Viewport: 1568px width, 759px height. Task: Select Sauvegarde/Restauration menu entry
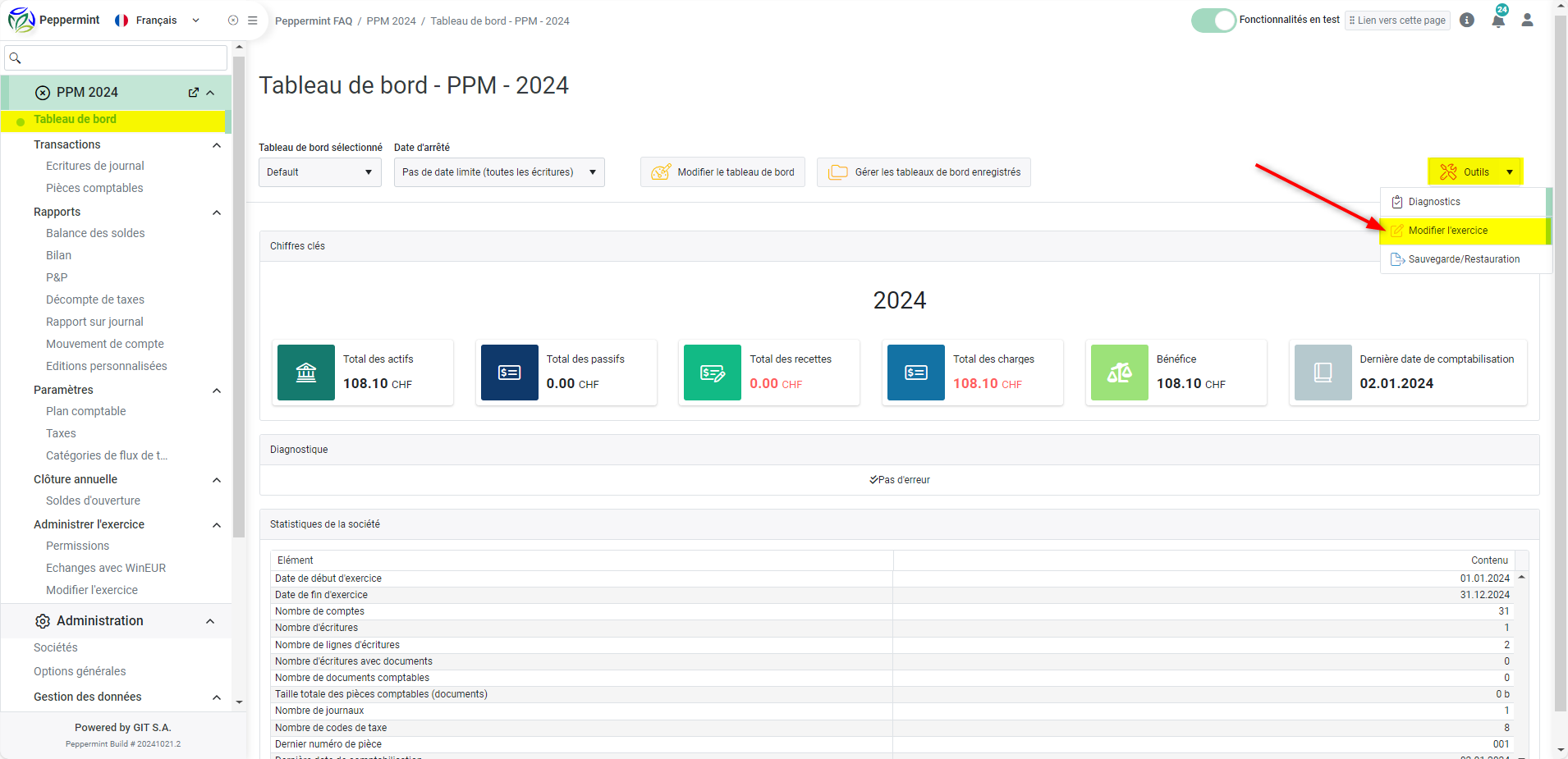[1463, 259]
